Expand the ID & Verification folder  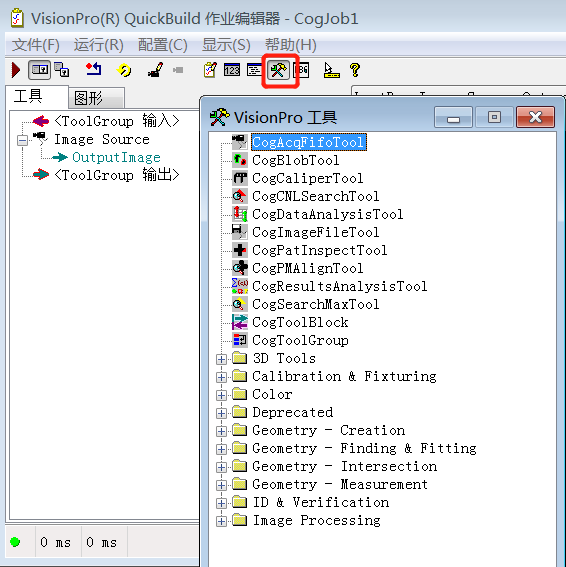(221, 503)
